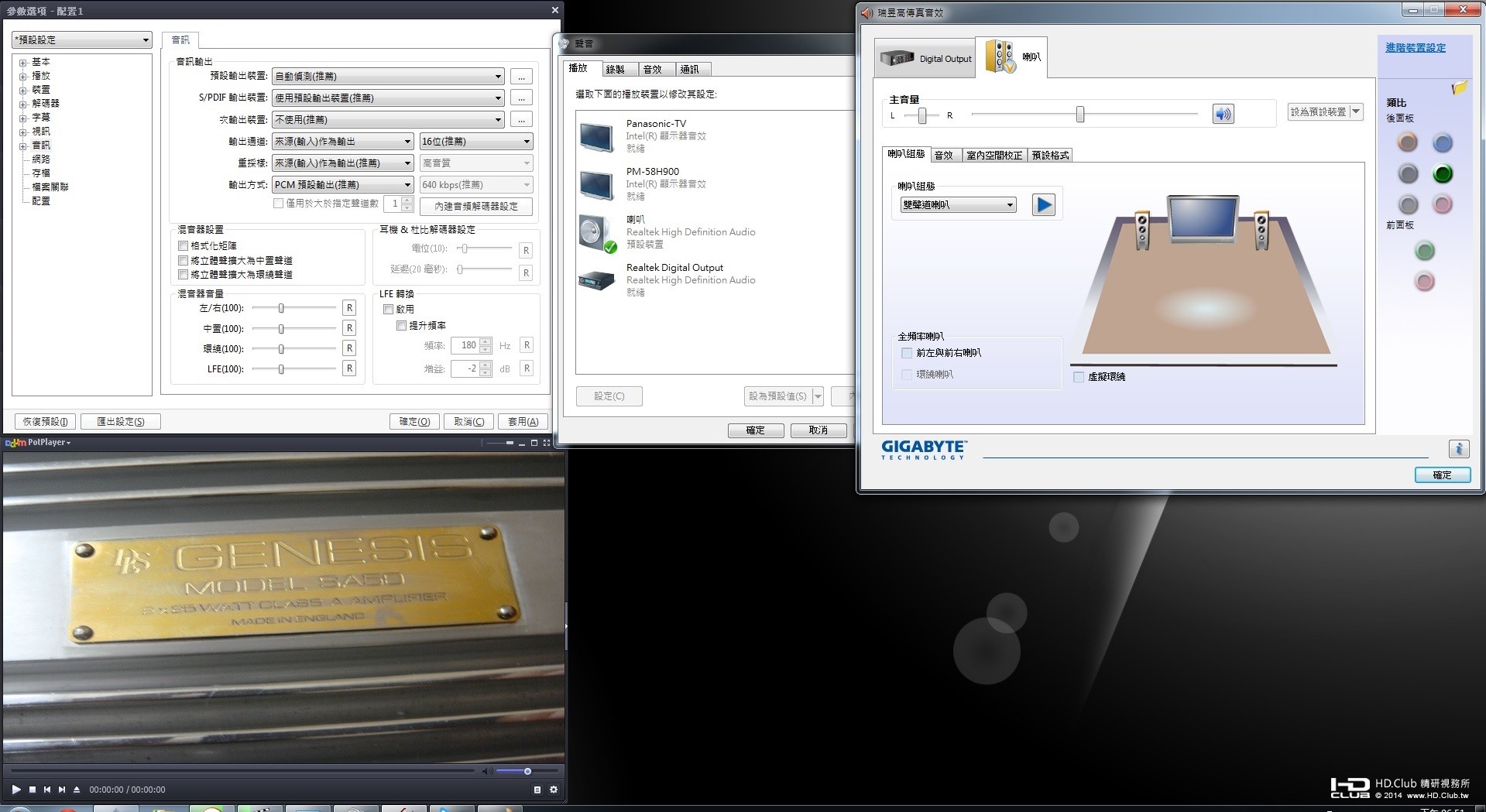This screenshot has width=1486, height=812.
Task: Click the left speaker in room diagram
Action: (1142, 231)
